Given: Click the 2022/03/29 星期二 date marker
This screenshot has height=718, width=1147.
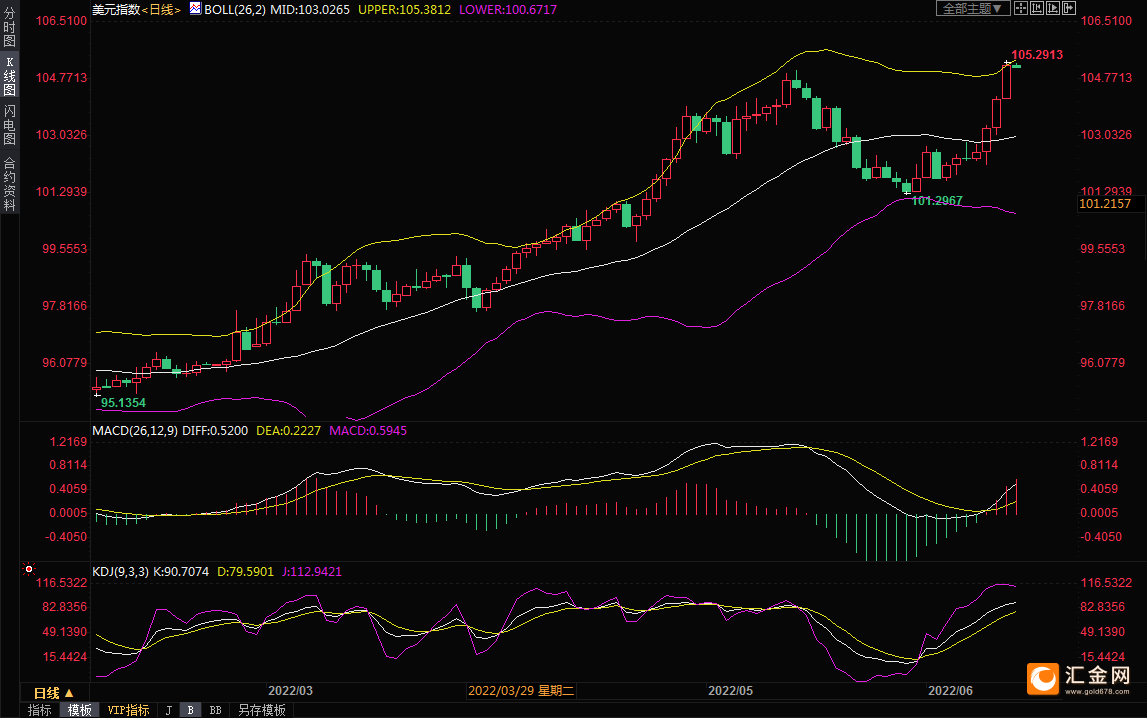Looking at the screenshot, I should (x=521, y=691).
